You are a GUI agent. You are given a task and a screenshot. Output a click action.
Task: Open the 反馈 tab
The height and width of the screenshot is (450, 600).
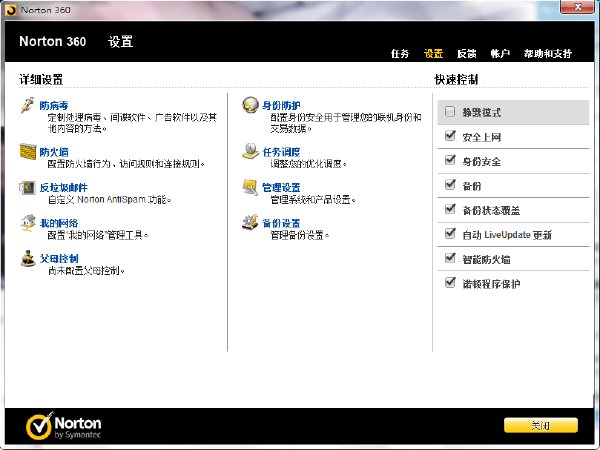click(467, 54)
